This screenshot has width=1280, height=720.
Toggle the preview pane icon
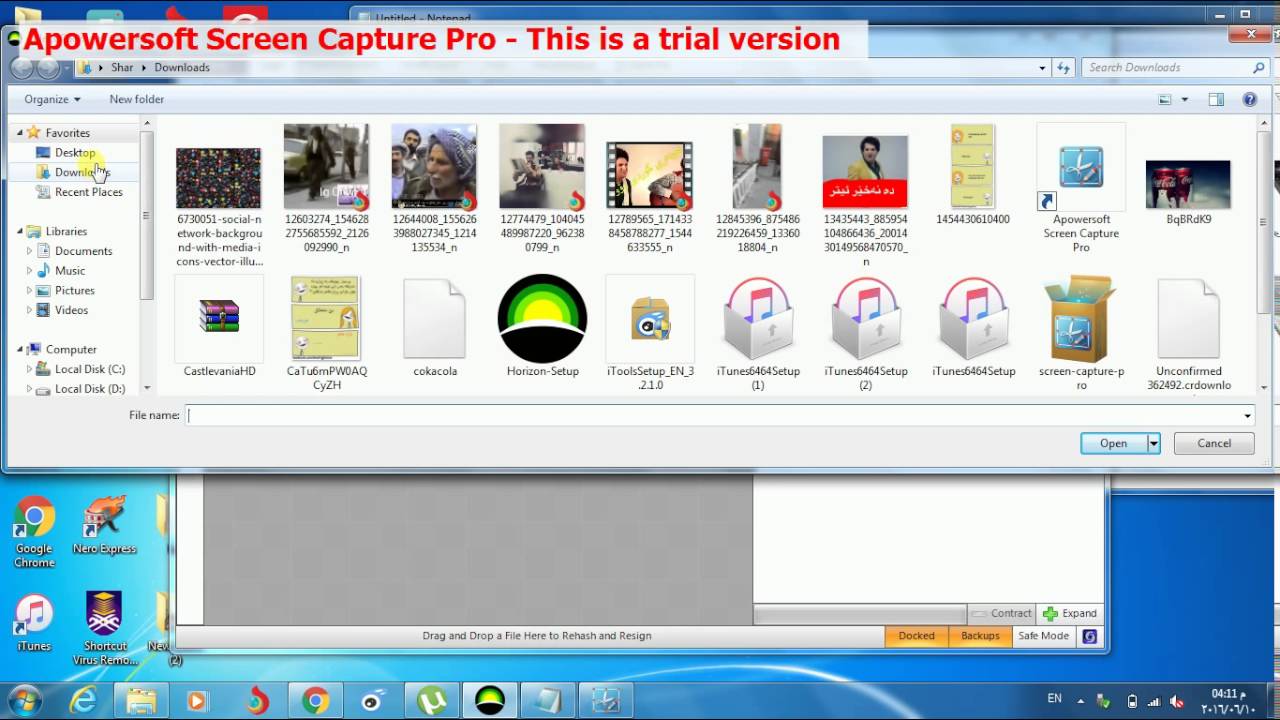coord(1216,99)
